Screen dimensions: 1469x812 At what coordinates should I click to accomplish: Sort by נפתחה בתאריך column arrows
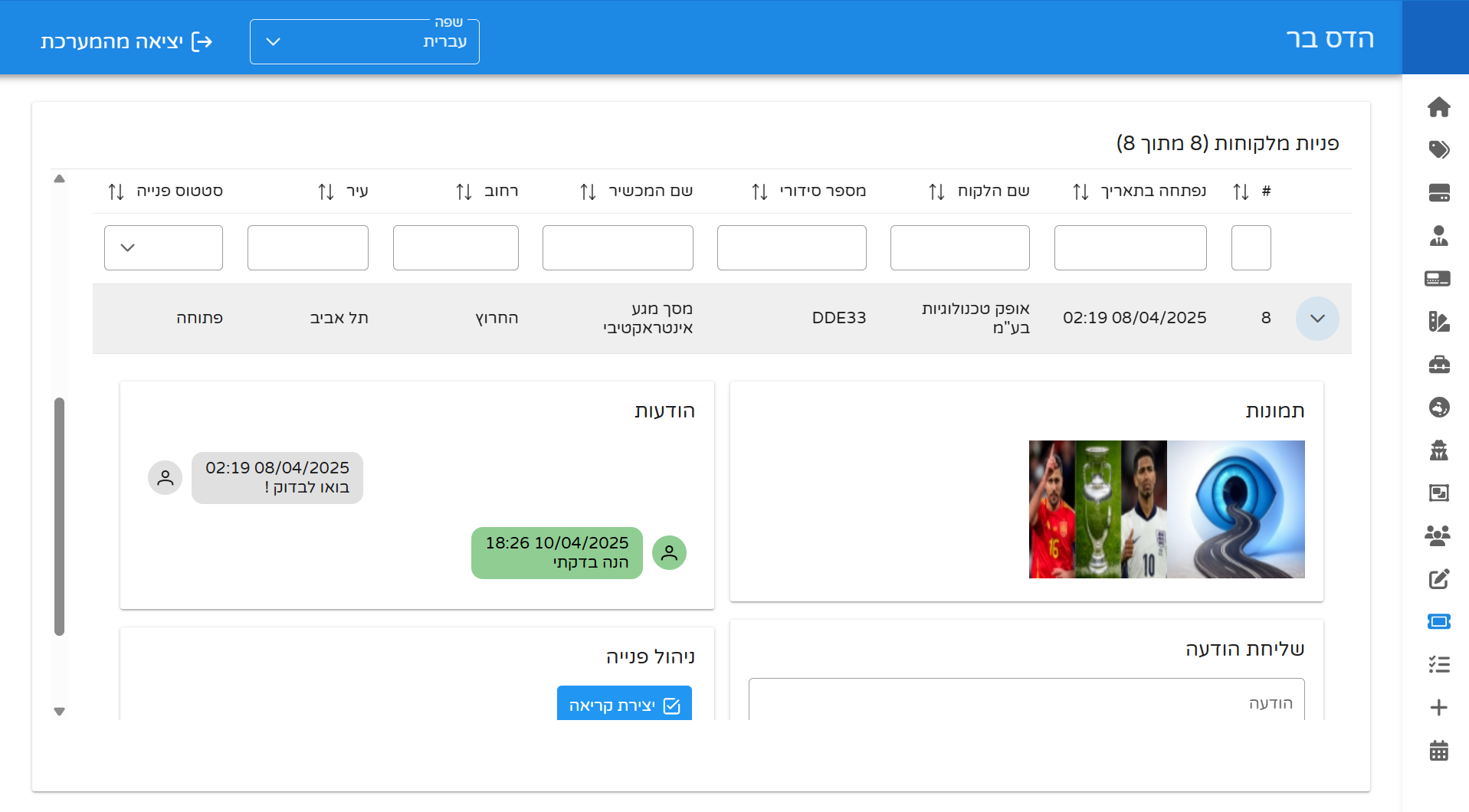[x=1080, y=192]
